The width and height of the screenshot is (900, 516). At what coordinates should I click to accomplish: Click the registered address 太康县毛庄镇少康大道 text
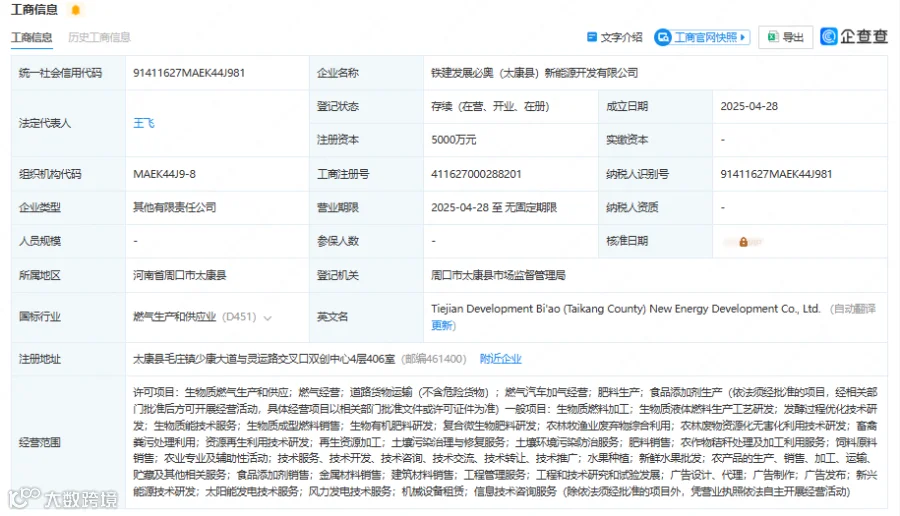264,359
